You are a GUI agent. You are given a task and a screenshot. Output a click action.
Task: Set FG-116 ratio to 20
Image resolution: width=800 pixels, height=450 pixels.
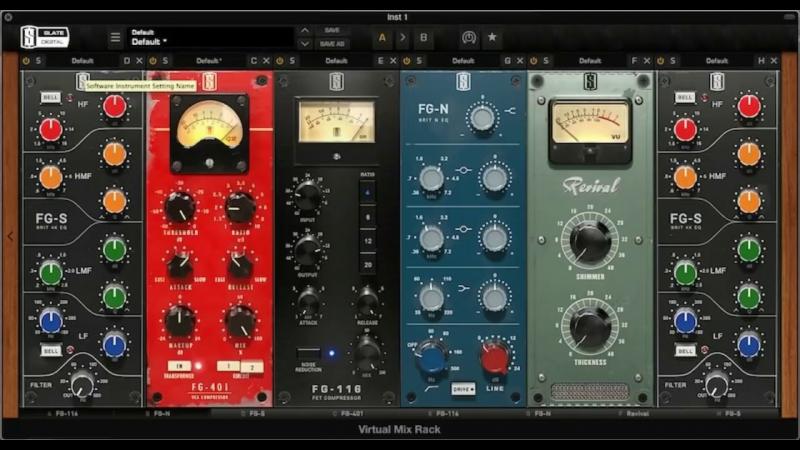click(x=367, y=264)
